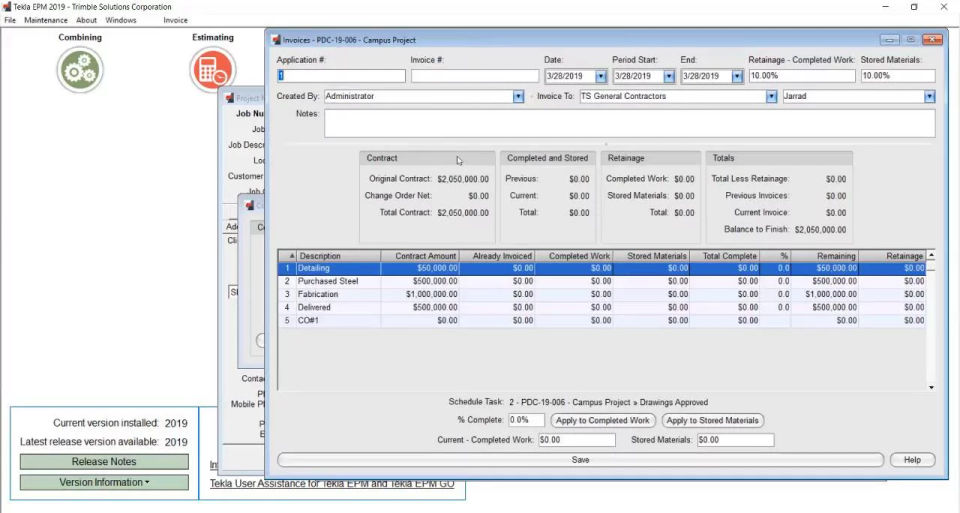Image resolution: width=960 pixels, height=513 pixels.
Task: Open the Invoice menu
Action: [175, 20]
